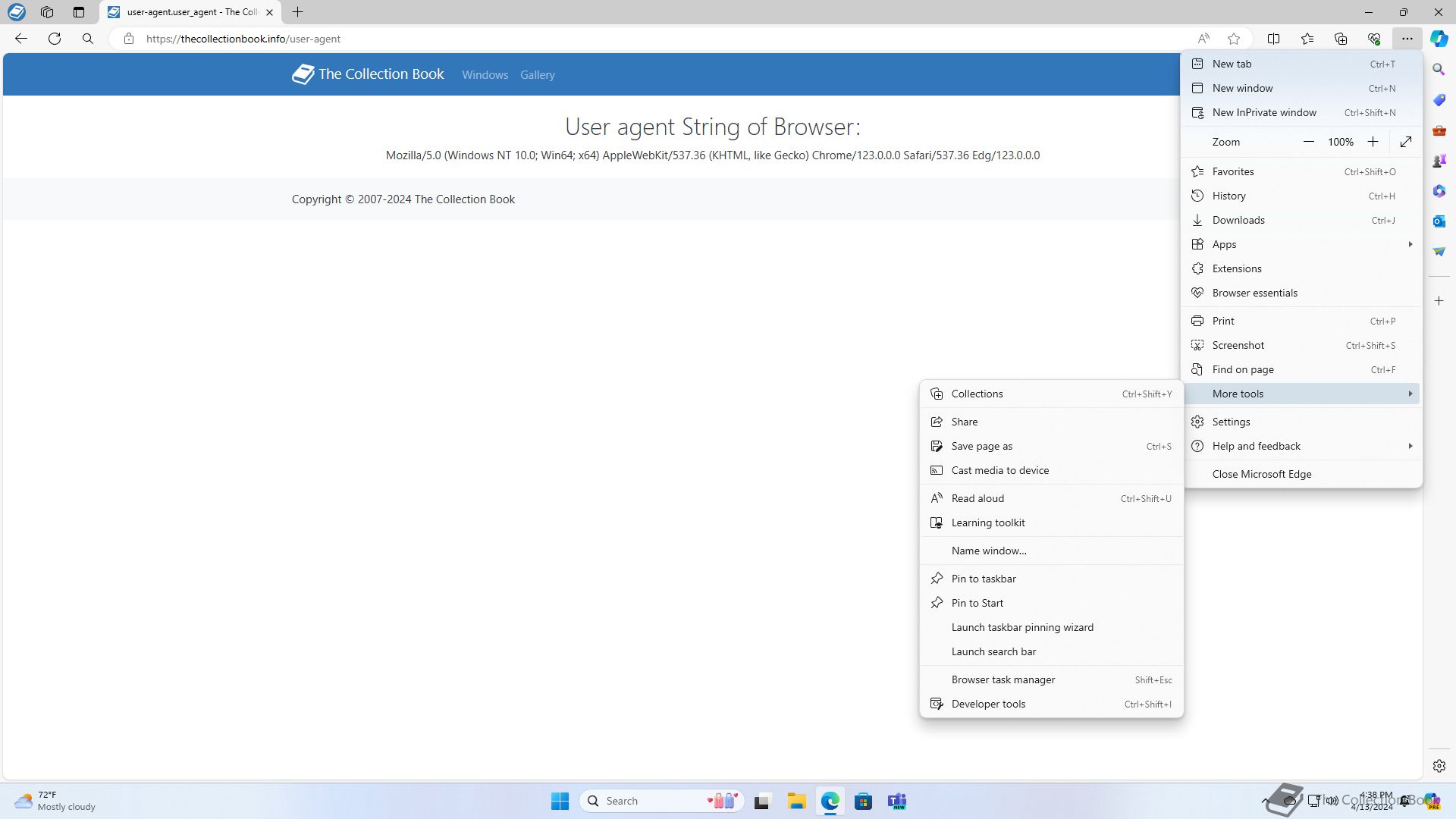
Task: Open the Favorites toolbar icon
Action: 1307,39
